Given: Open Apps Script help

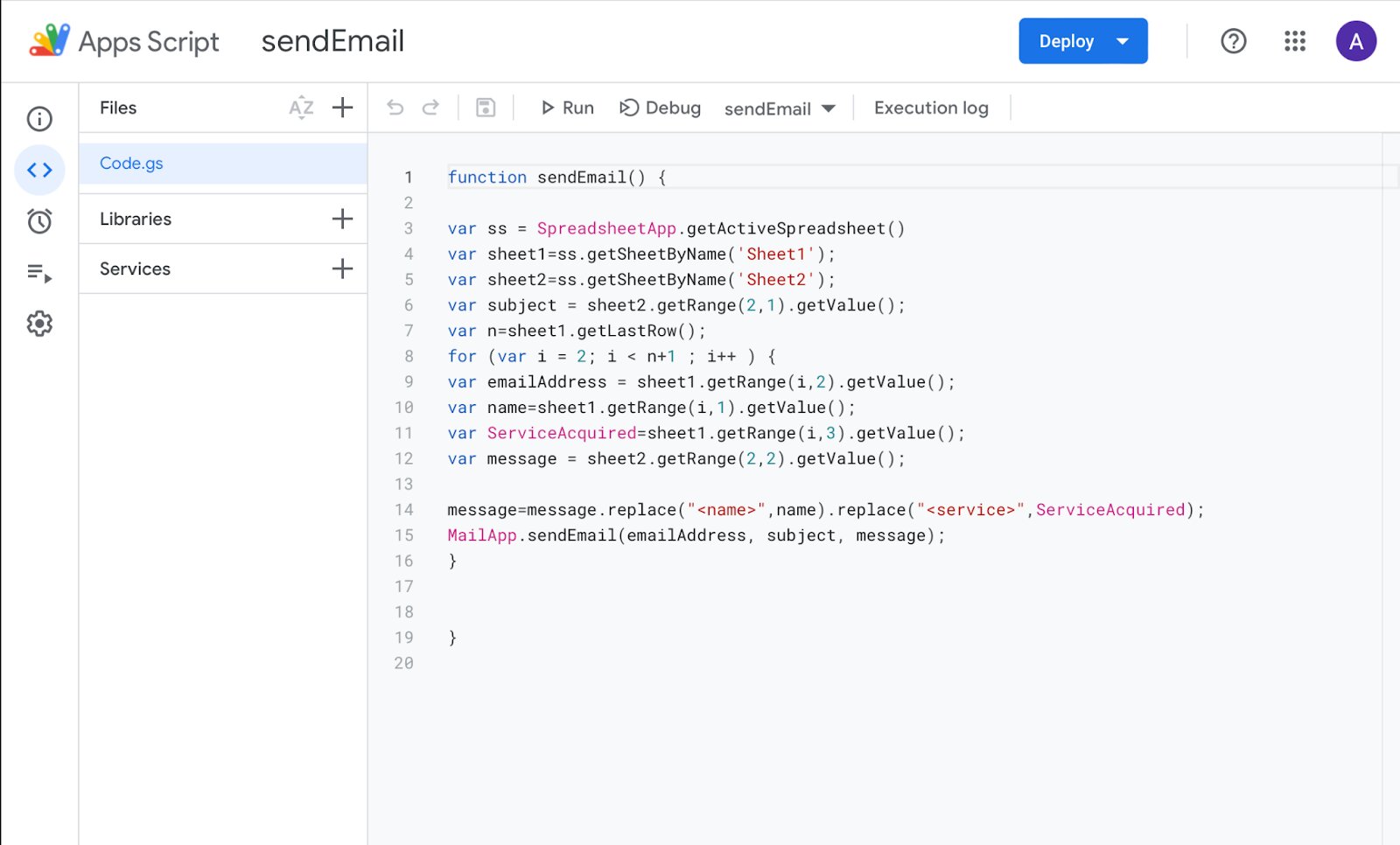Looking at the screenshot, I should [1233, 41].
